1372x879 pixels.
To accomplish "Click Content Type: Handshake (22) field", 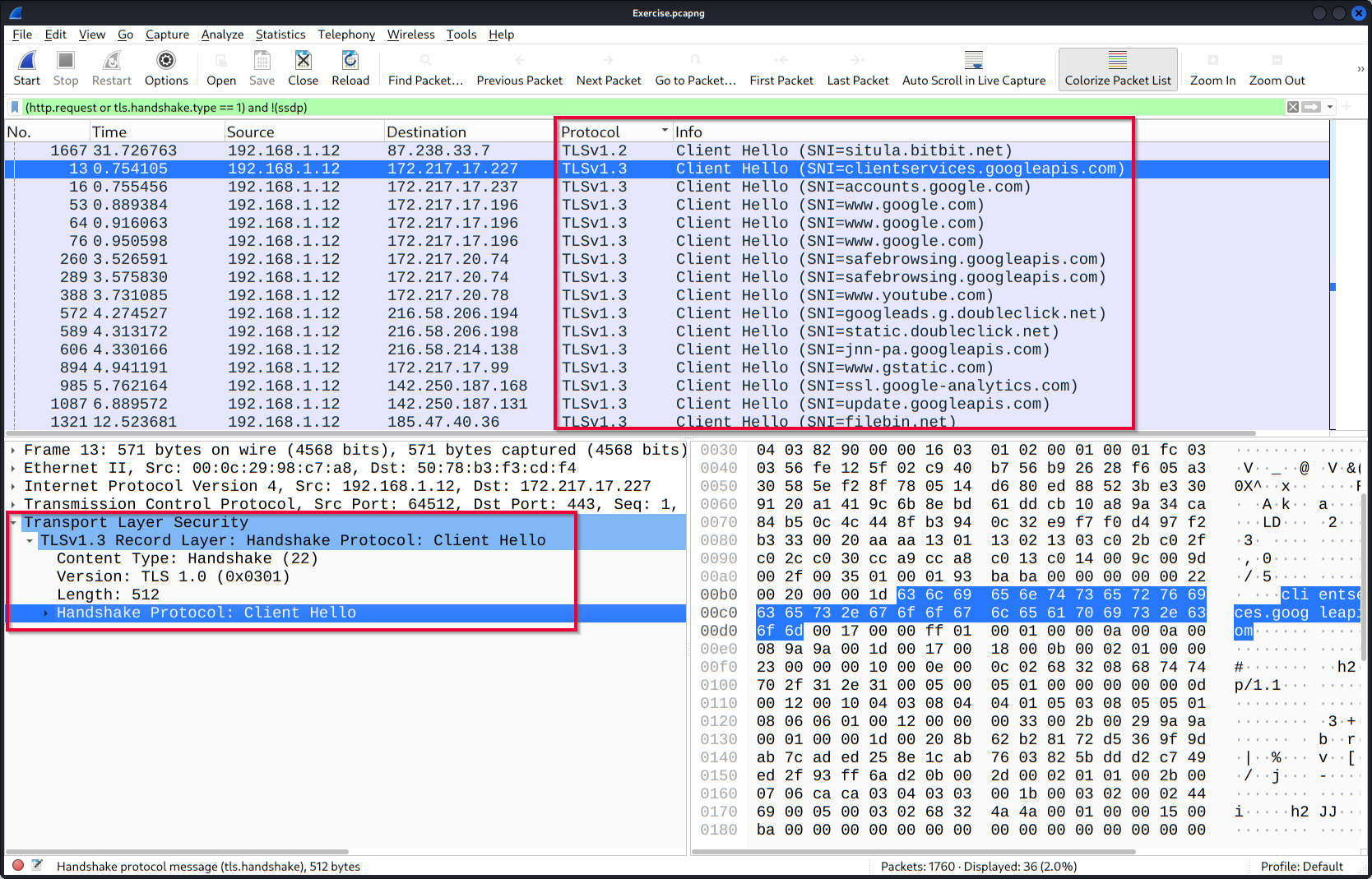I will coord(188,558).
